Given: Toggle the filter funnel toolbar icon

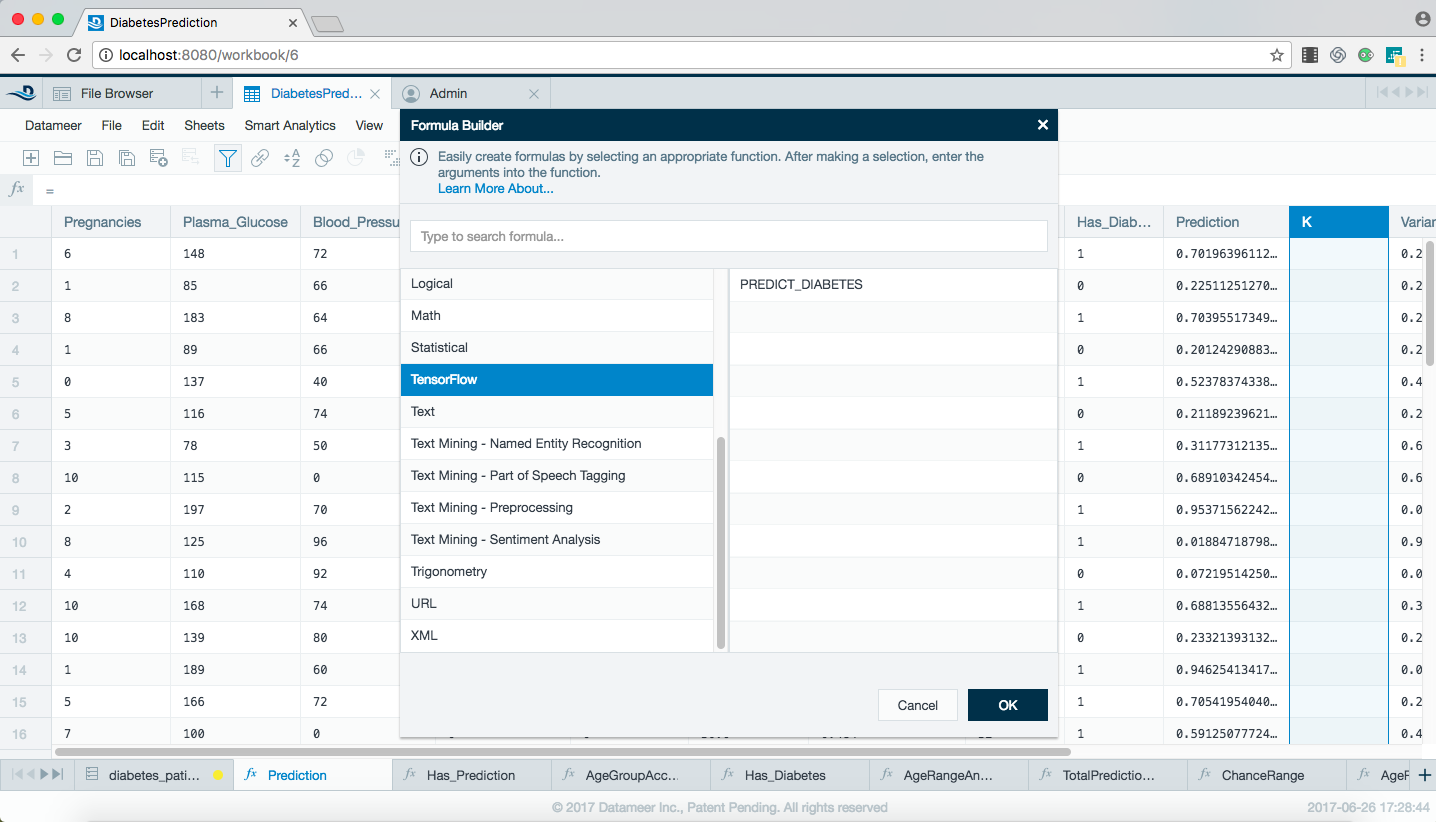Looking at the screenshot, I should 229,158.
